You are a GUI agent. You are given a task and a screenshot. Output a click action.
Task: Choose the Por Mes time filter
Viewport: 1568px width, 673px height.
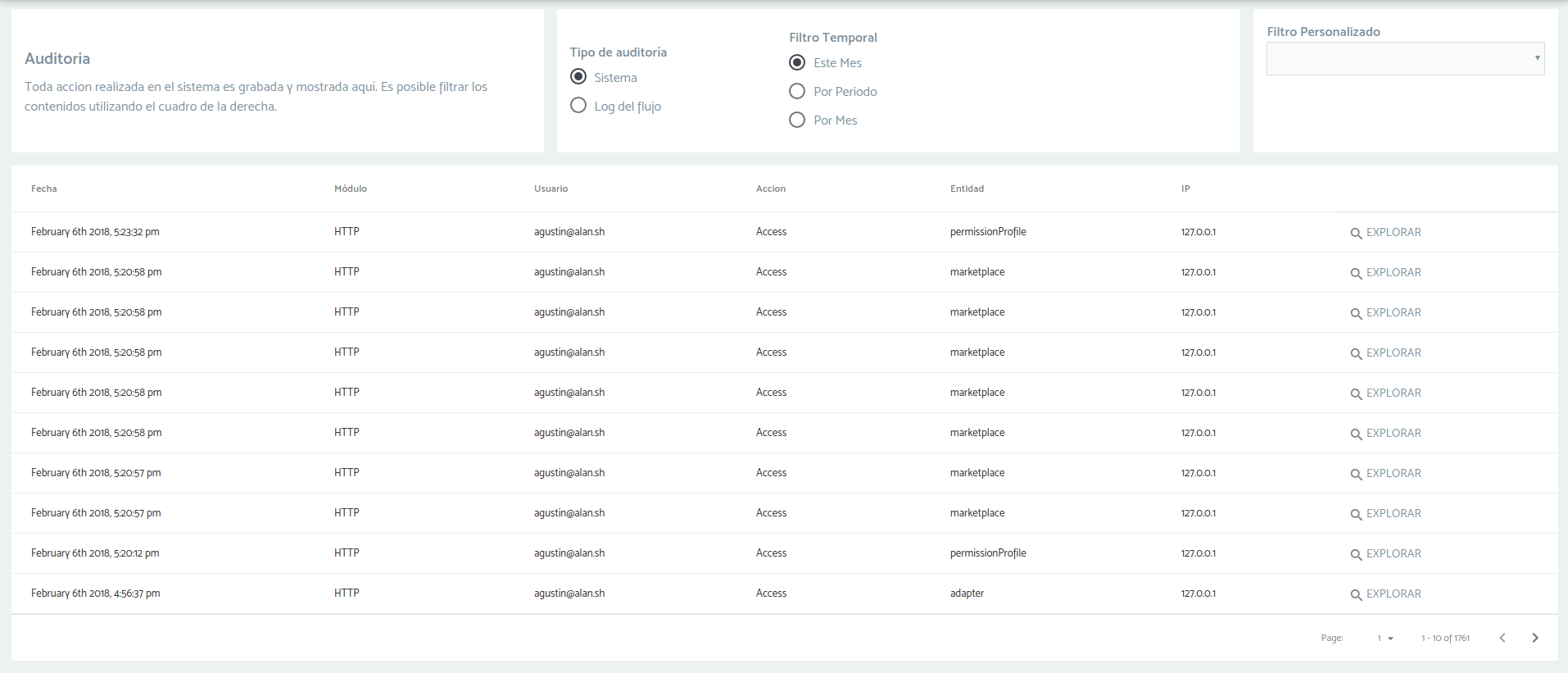click(797, 120)
